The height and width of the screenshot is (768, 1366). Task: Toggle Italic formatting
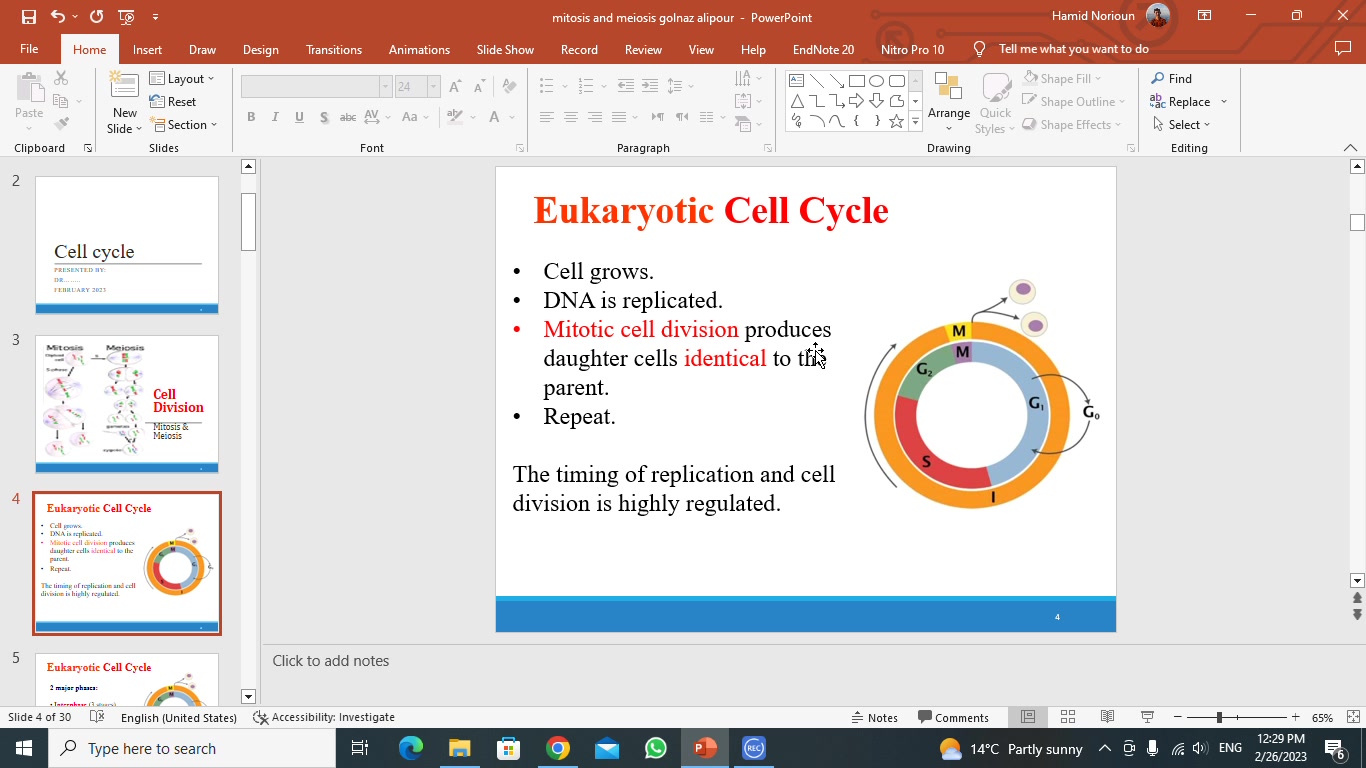275,117
